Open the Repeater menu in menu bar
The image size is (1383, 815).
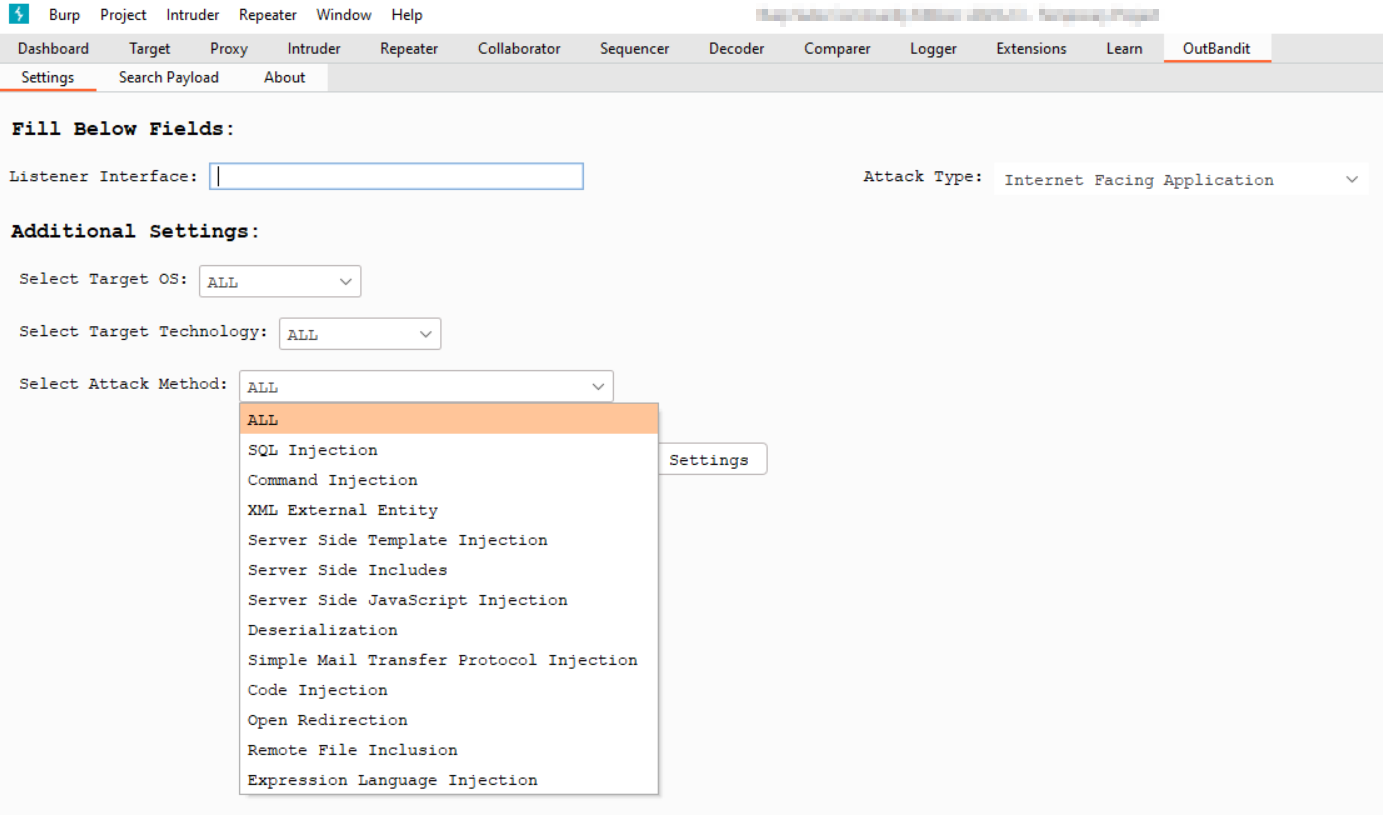click(x=268, y=15)
